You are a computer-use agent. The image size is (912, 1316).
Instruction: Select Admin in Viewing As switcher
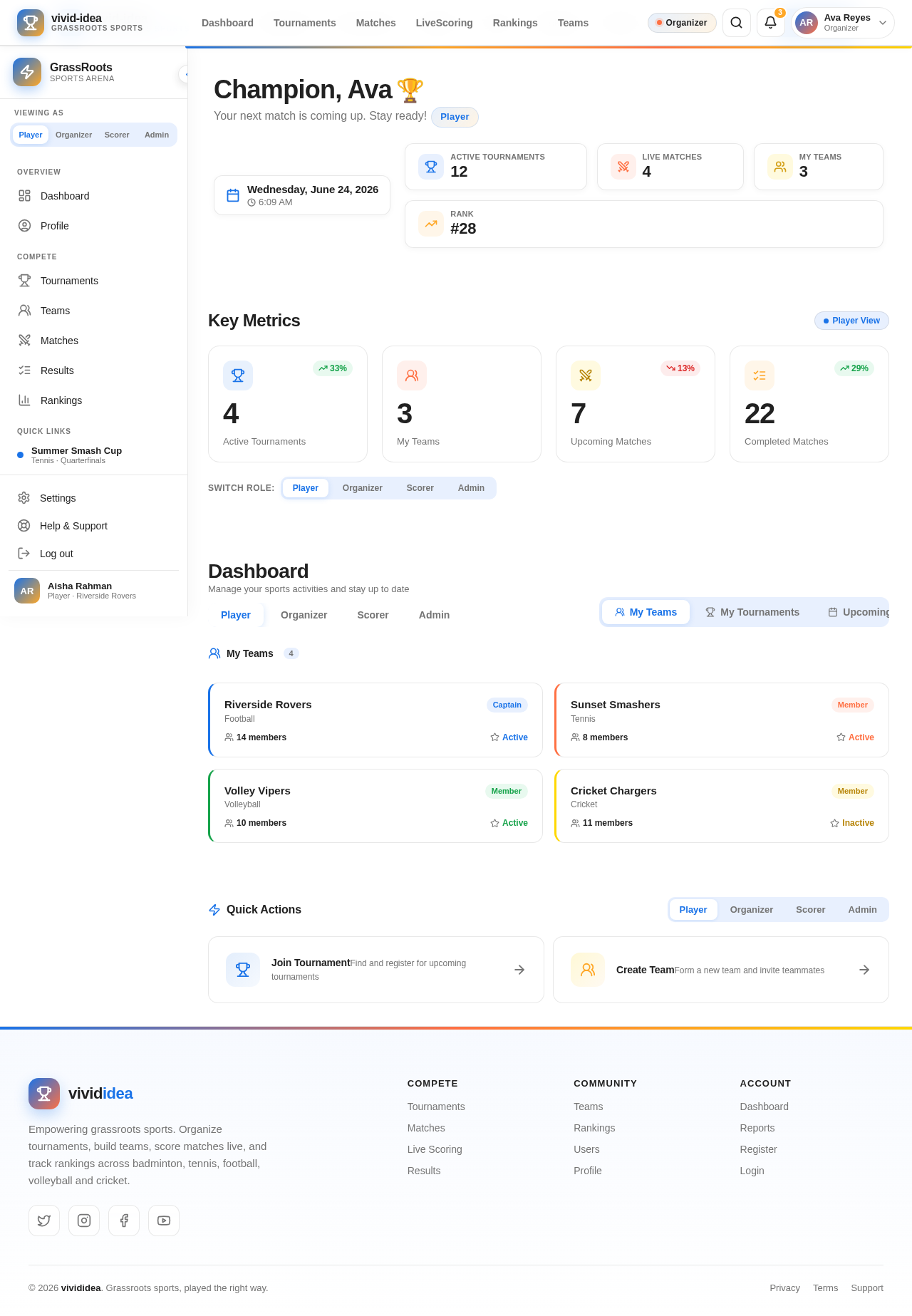(157, 135)
